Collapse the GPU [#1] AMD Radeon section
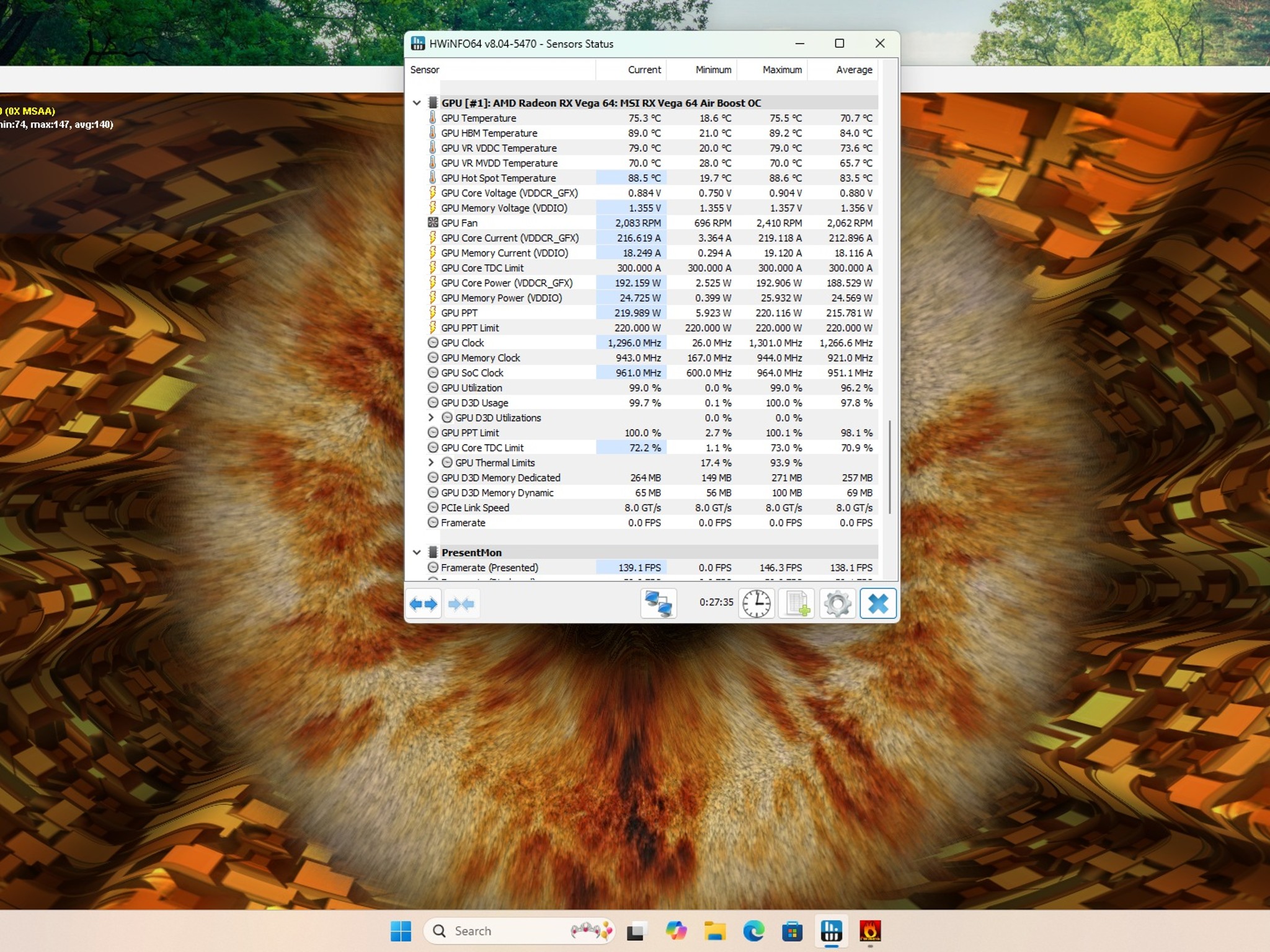This screenshot has height=952, width=1270. [417, 103]
